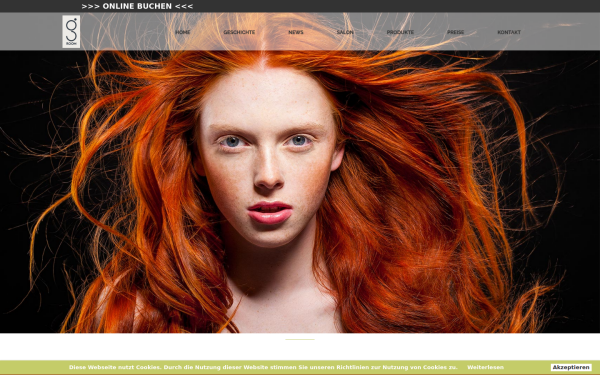Click the cookie notice text

[x=263, y=367]
